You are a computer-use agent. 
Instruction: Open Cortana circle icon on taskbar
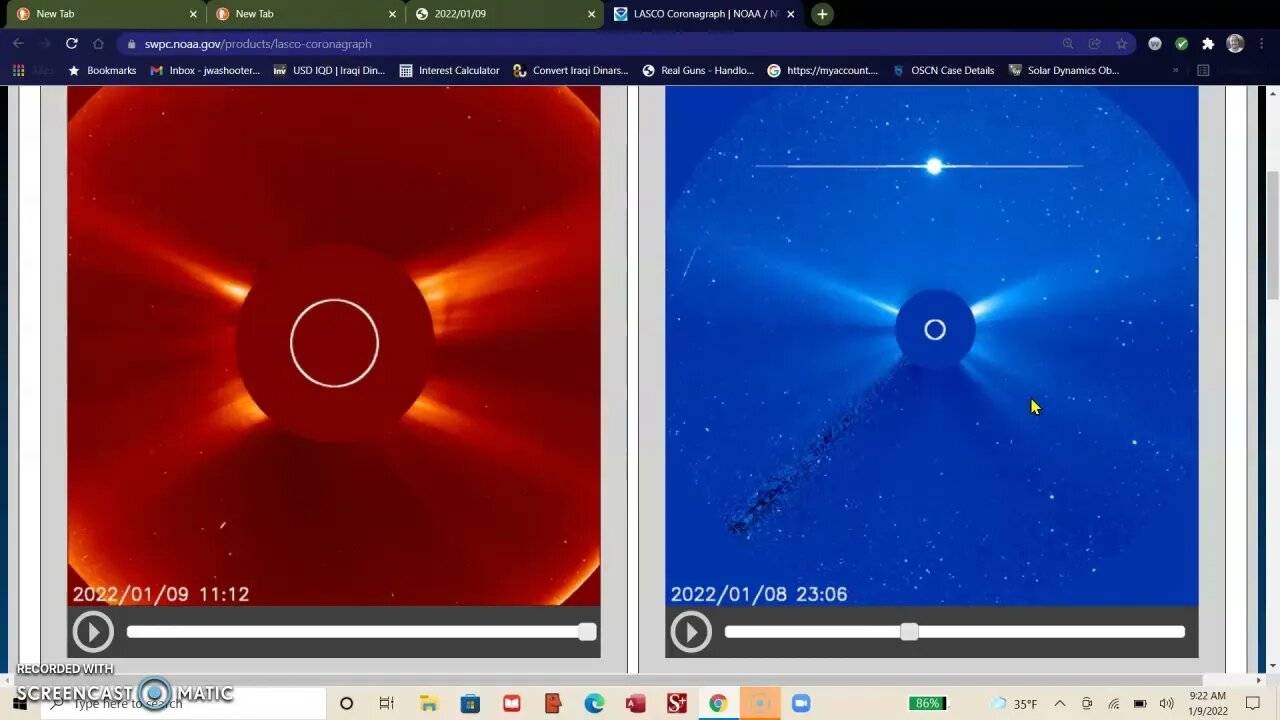(x=346, y=704)
